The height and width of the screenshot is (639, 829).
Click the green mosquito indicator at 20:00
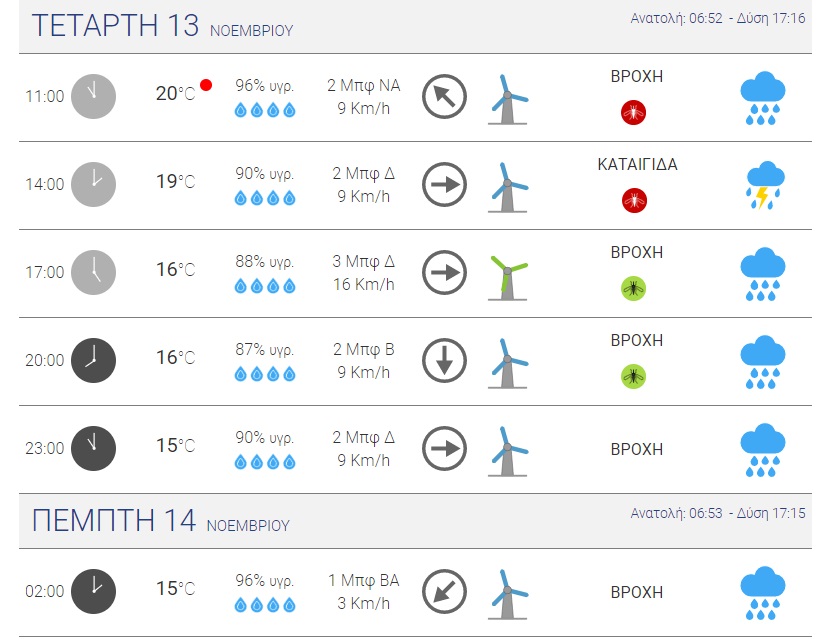tap(632, 376)
